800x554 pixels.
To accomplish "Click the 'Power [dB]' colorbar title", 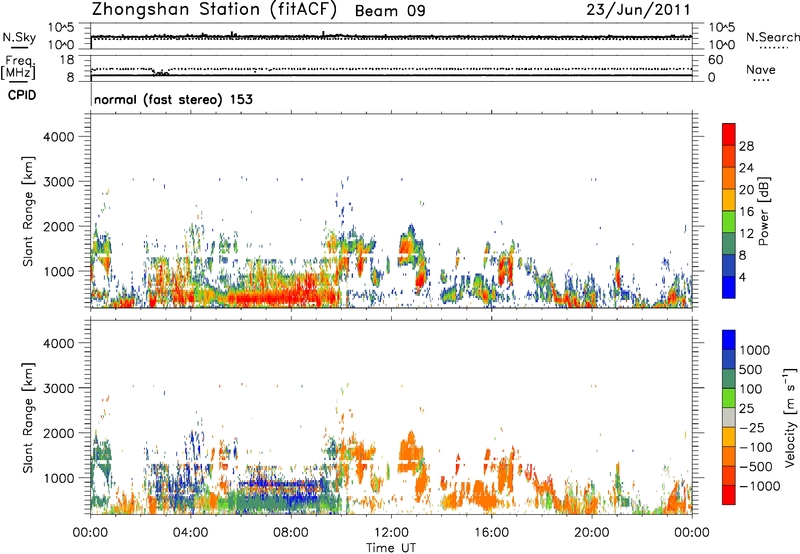I will (x=763, y=212).
